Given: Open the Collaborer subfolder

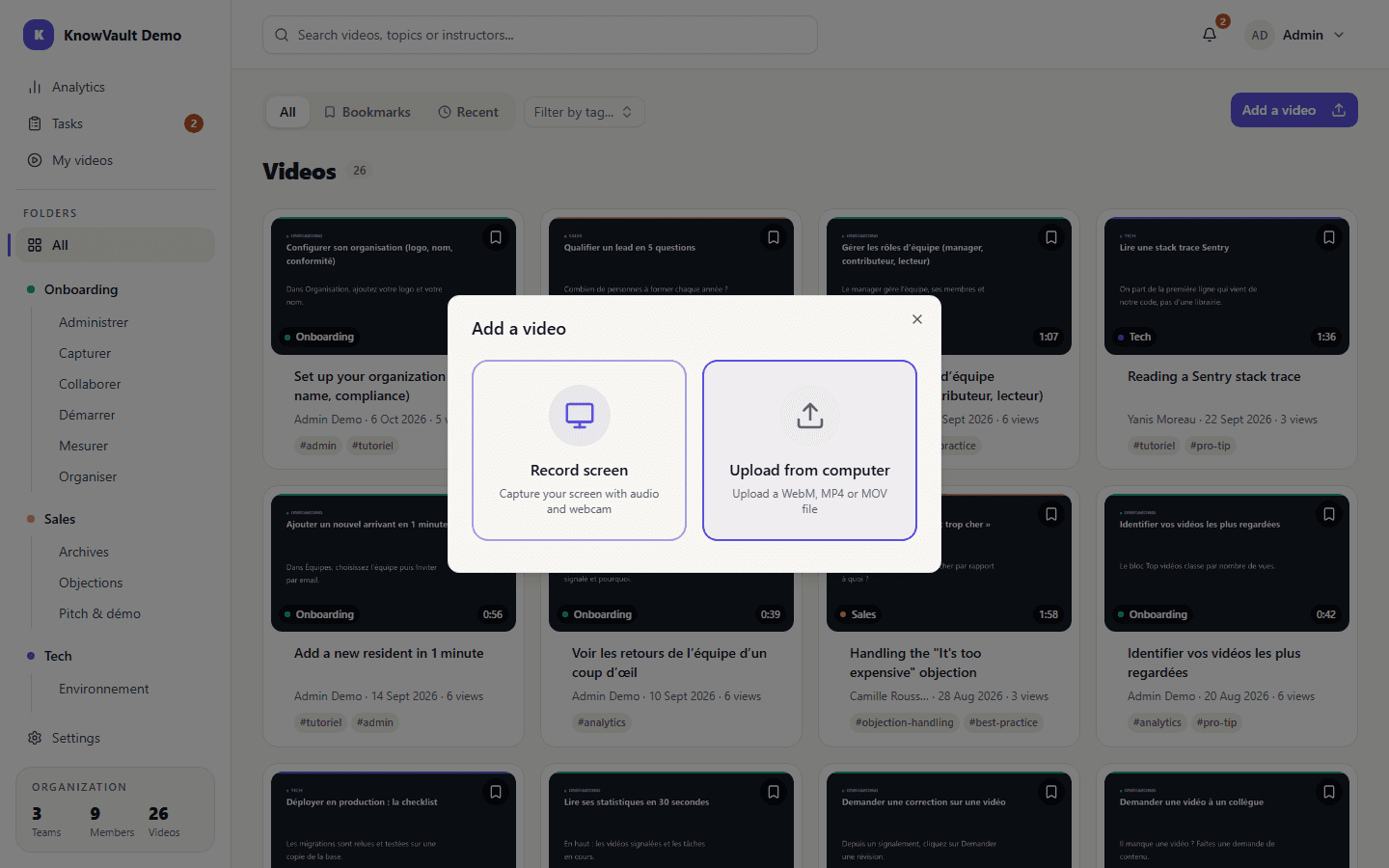Looking at the screenshot, I should point(90,384).
